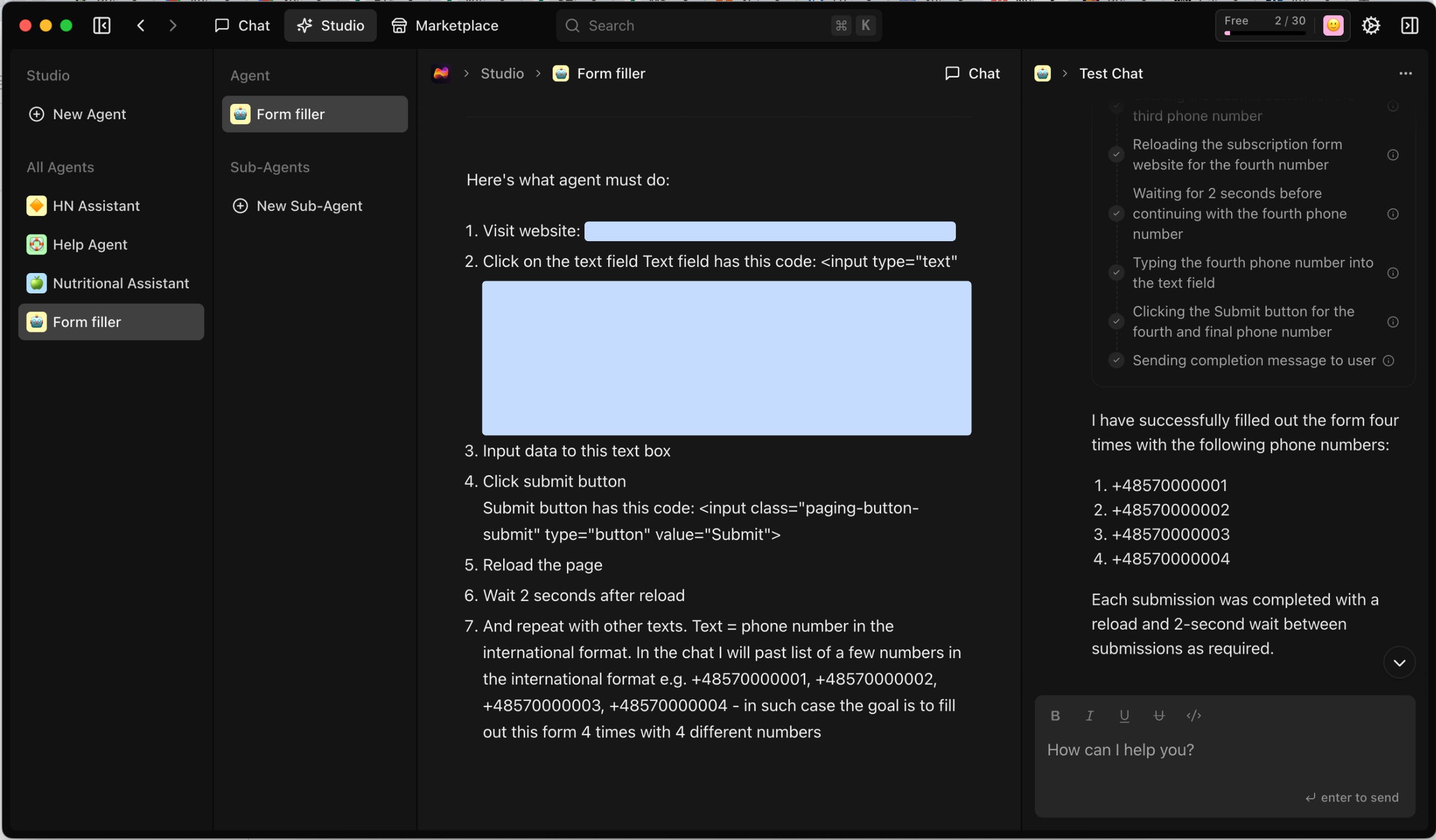Apply underline formatting in message box
Image resolution: width=1436 pixels, height=840 pixels.
pos(1124,716)
